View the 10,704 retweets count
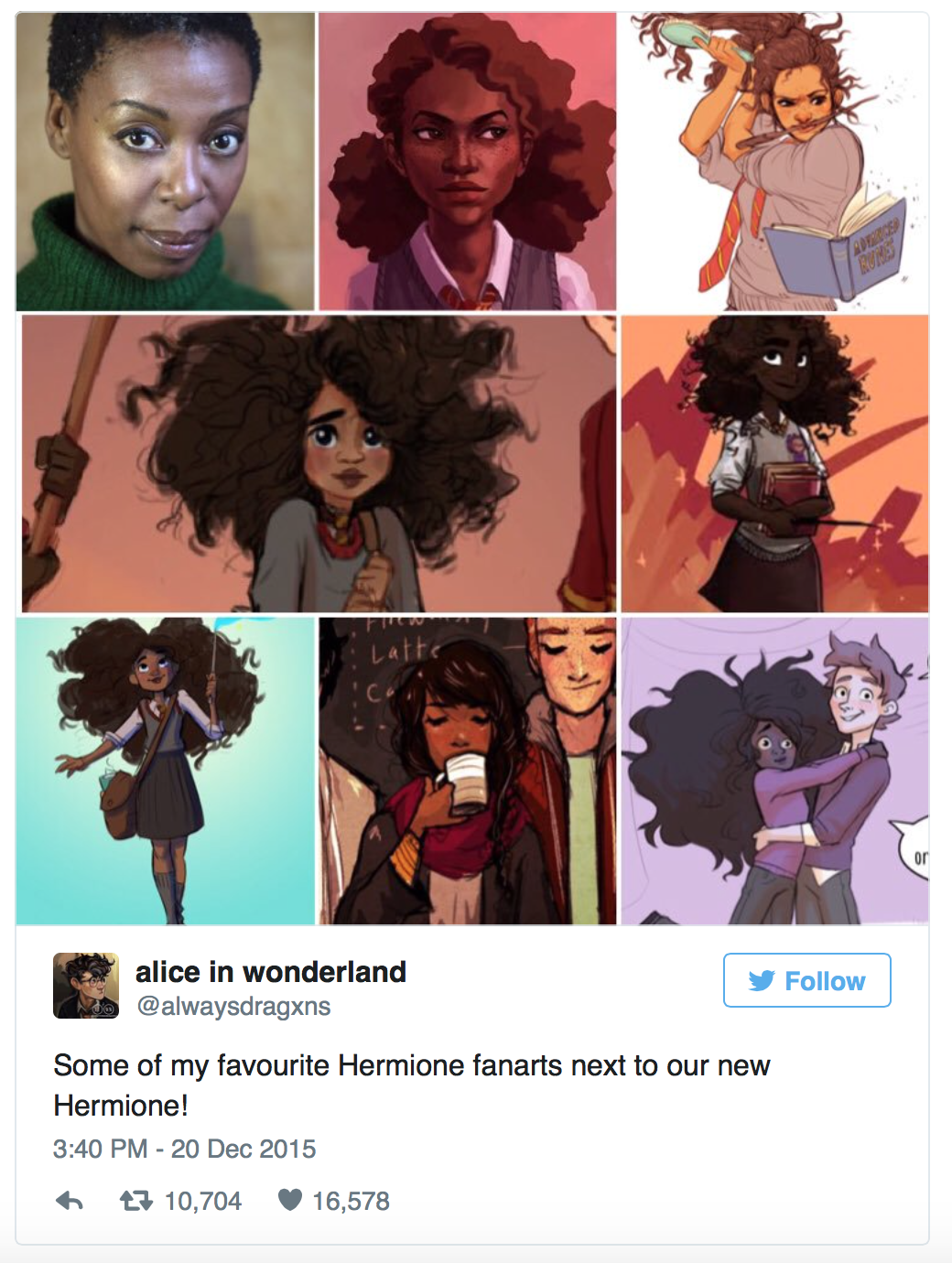This screenshot has width=952, height=1263. [203, 1201]
